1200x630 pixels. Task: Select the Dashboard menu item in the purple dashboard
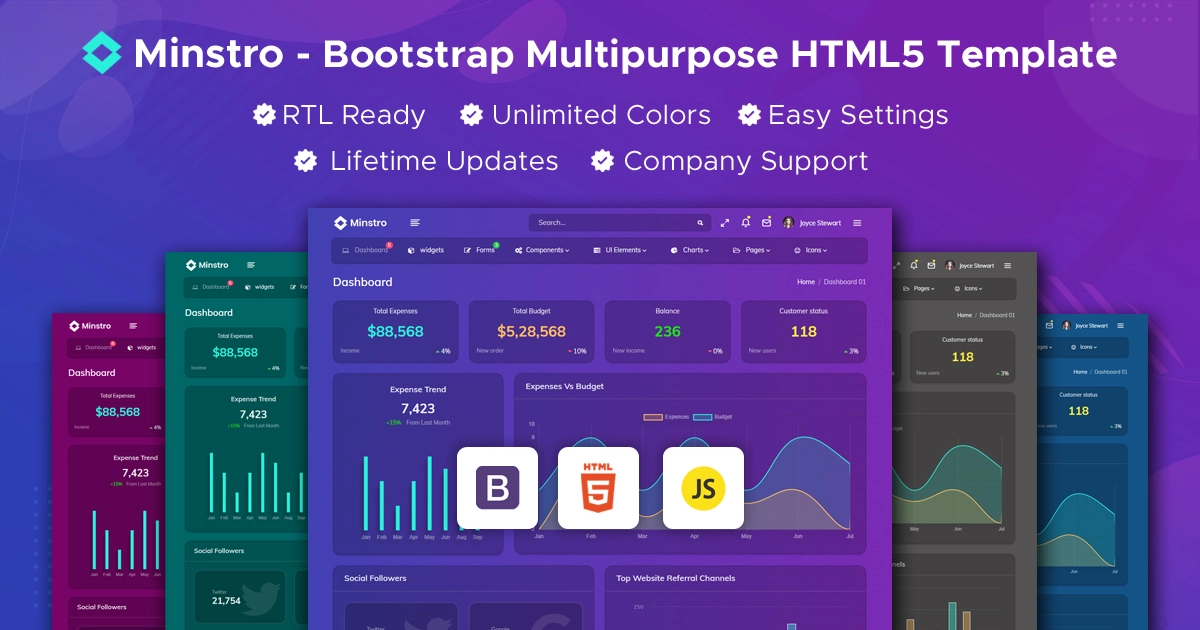pyautogui.click(x=366, y=250)
